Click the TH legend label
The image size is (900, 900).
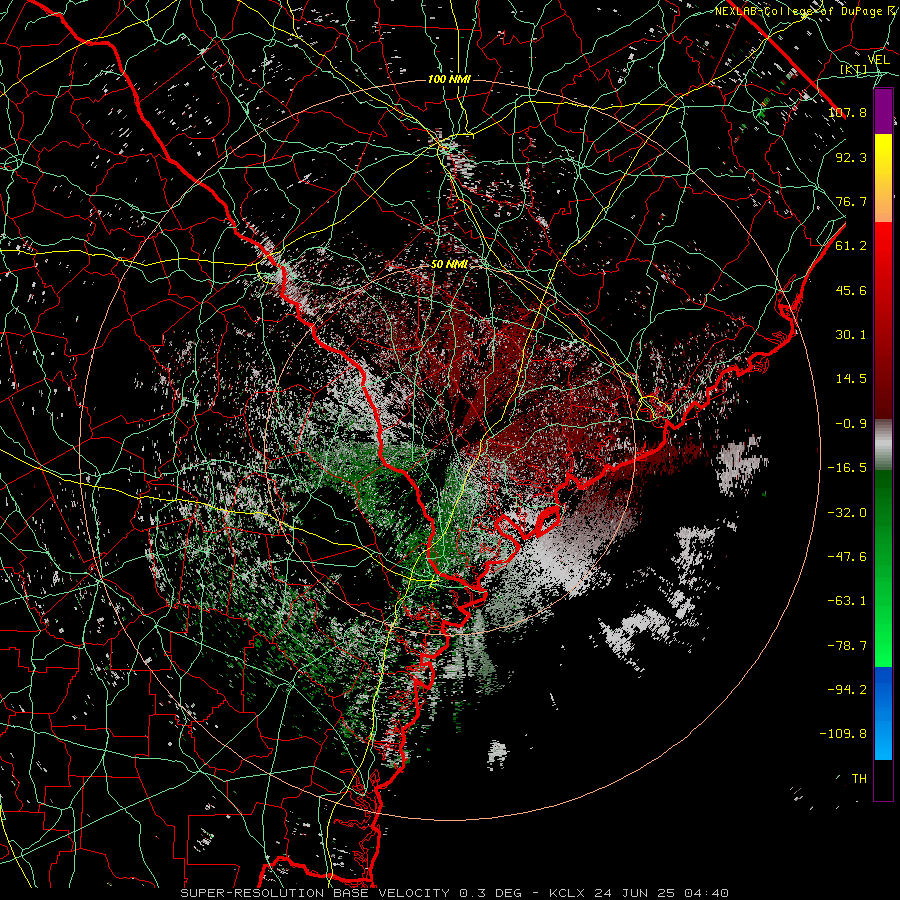click(859, 779)
